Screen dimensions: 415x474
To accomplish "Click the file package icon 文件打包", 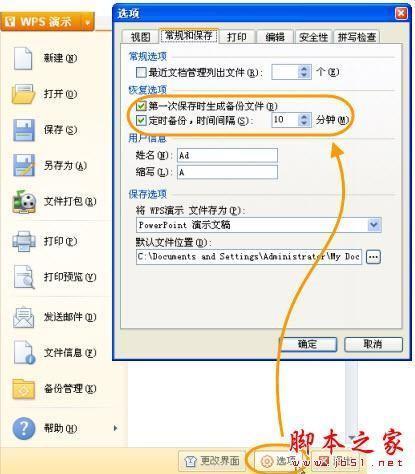I will click(24, 202).
